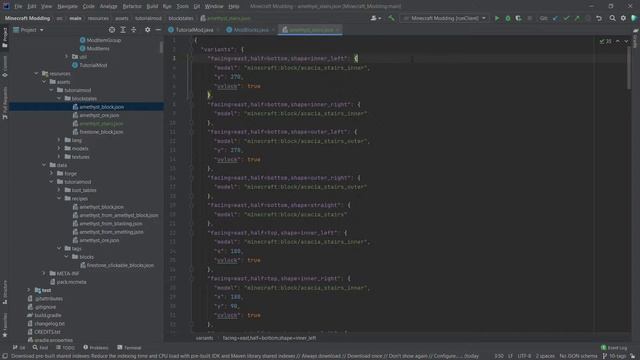The height and width of the screenshot is (360, 640).
Task: Run with coverage icon
Action: [518, 18]
